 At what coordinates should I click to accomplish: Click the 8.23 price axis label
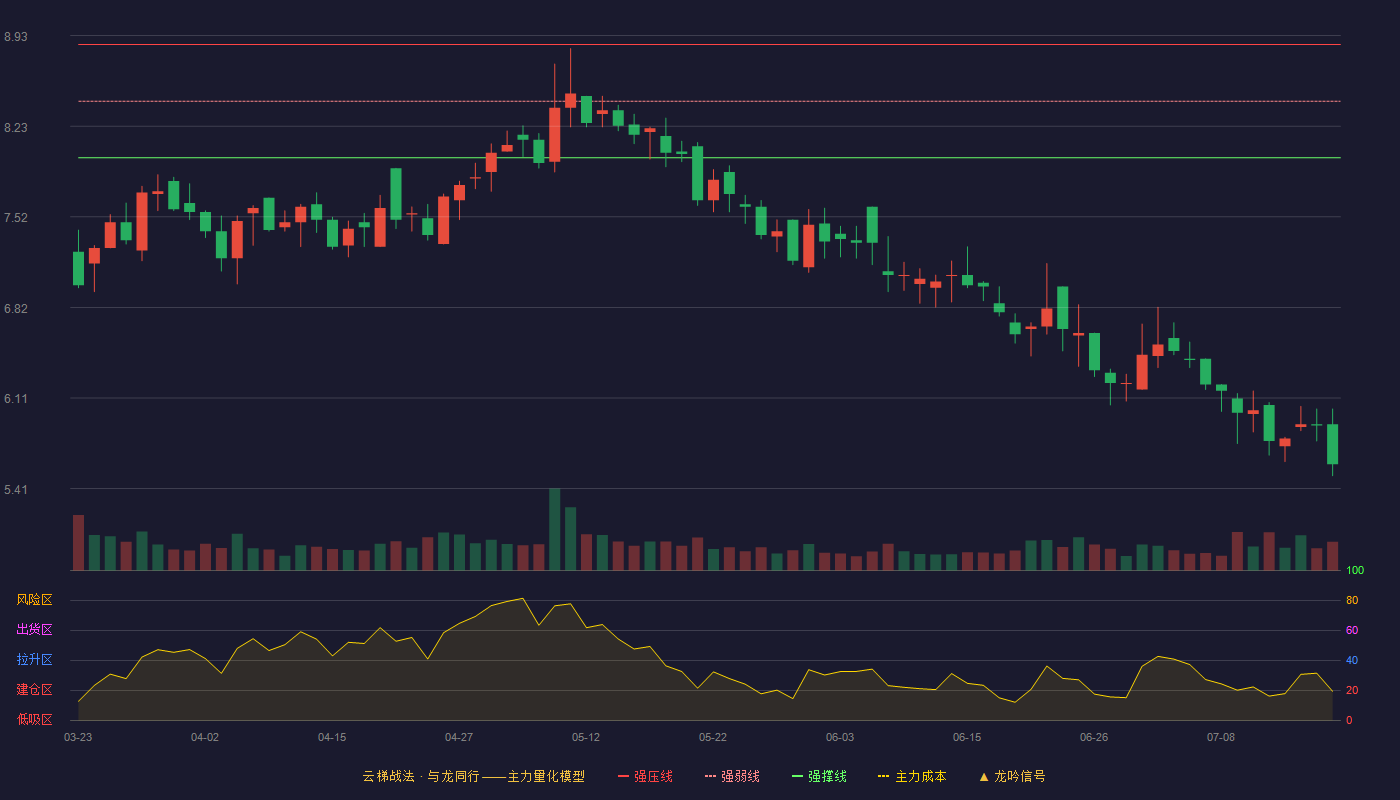pyautogui.click(x=16, y=128)
